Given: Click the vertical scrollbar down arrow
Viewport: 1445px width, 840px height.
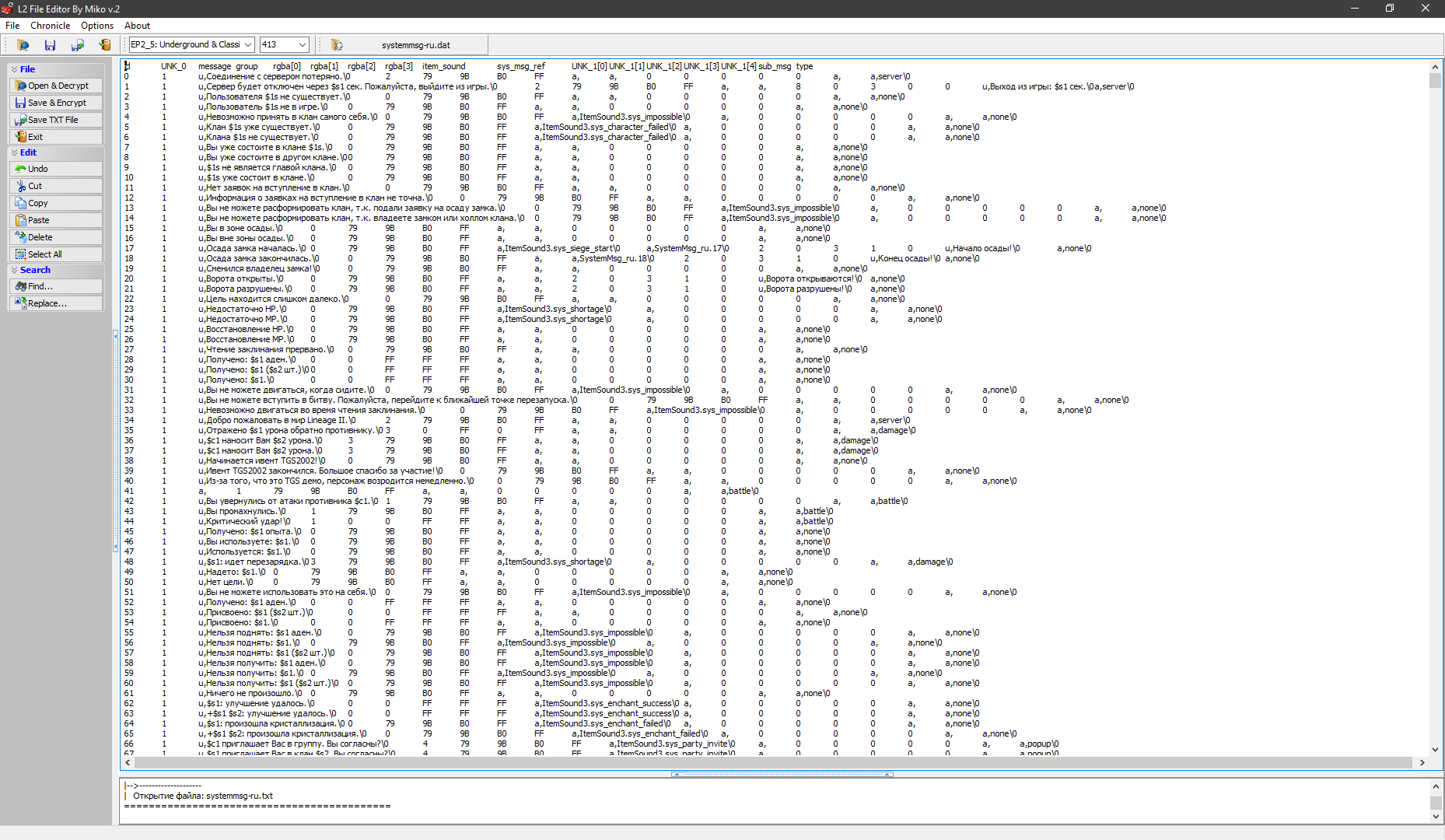Looking at the screenshot, I should (1435, 750).
